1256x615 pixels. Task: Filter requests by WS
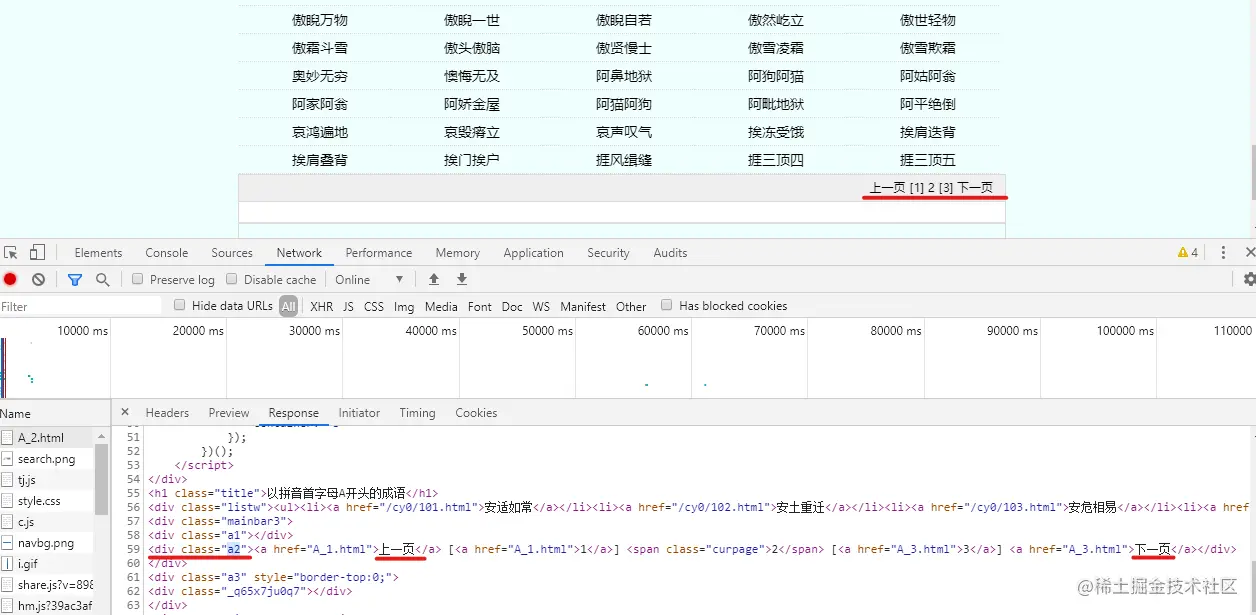(x=541, y=307)
